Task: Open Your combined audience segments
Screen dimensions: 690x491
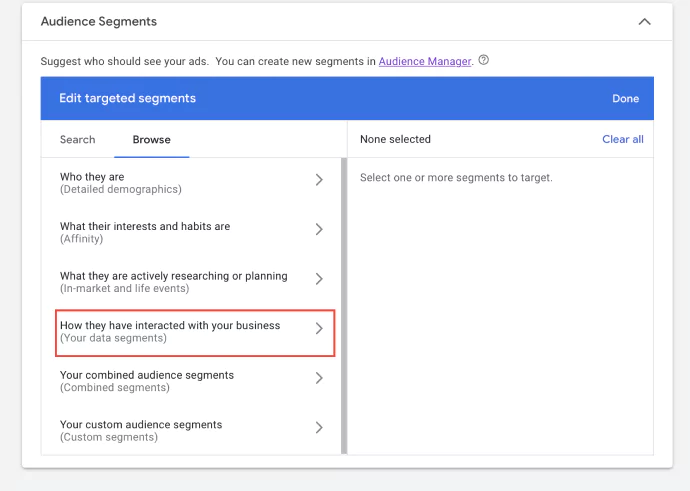Action: [x=191, y=381]
